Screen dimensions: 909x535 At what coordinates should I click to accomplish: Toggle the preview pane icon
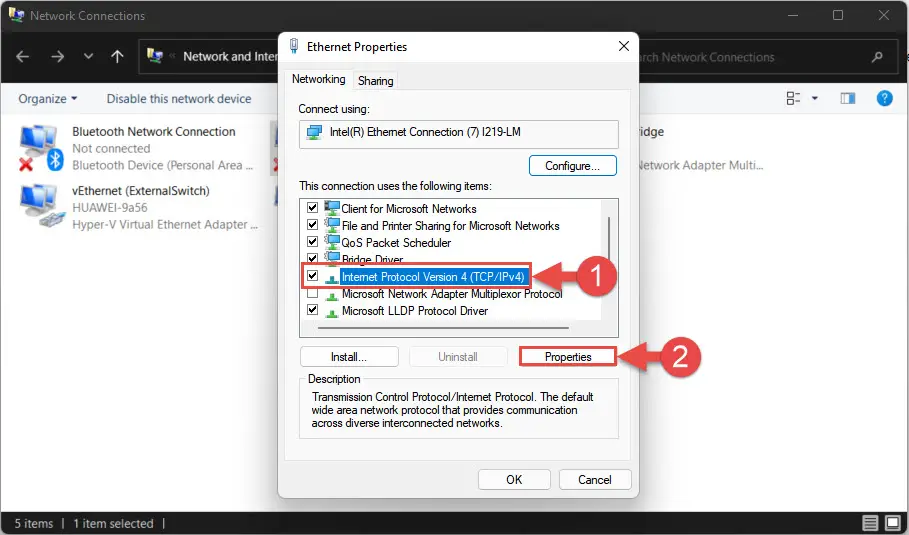click(x=848, y=99)
